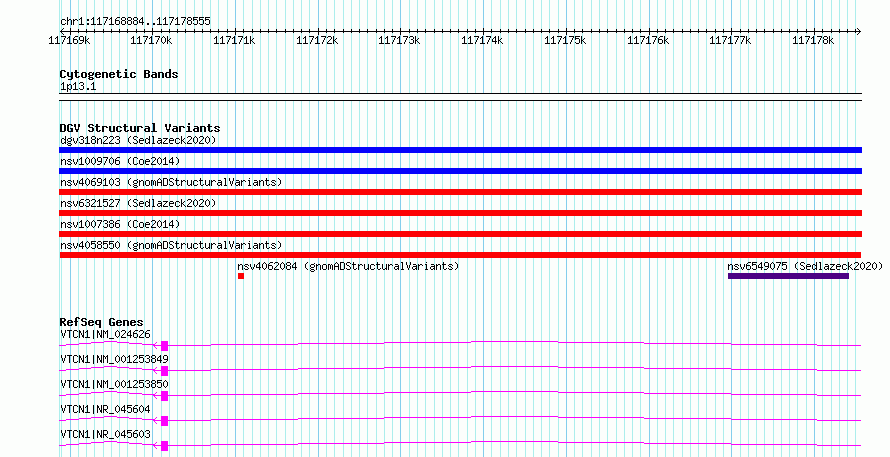Click the 1p13.1 cytogenetic band label
Image resolution: width=890 pixels, height=457 pixels.
tap(78, 87)
